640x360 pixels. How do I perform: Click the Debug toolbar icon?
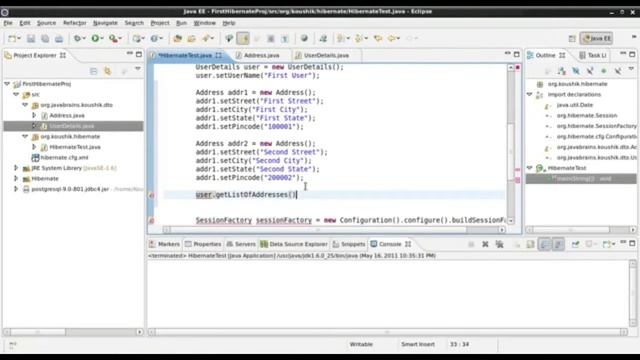coord(77,38)
